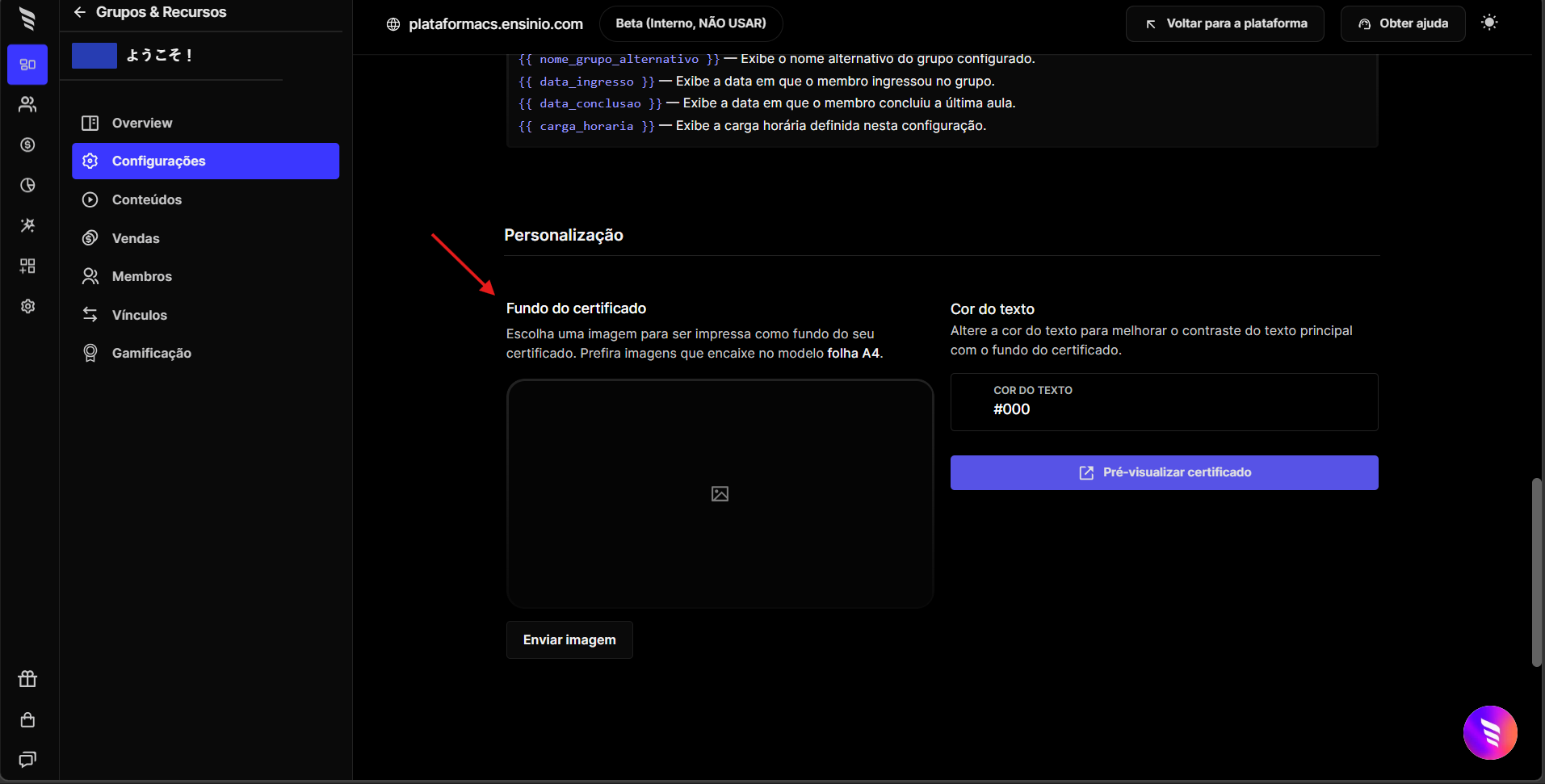The image size is (1545, 784).
Task: Open Gamificação settings
Action: point(151,353)
